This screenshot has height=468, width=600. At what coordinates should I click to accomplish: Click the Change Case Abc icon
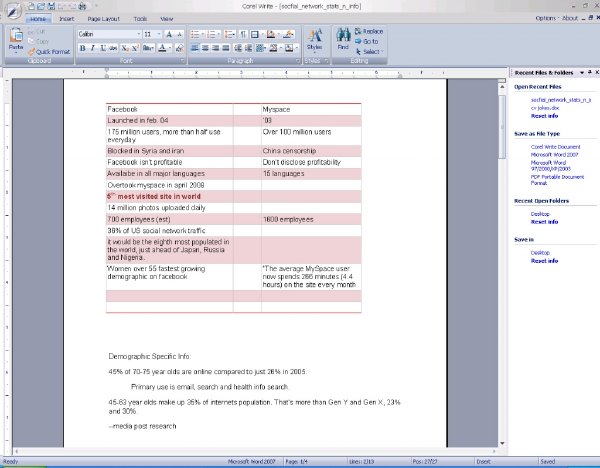click(148, 48)
